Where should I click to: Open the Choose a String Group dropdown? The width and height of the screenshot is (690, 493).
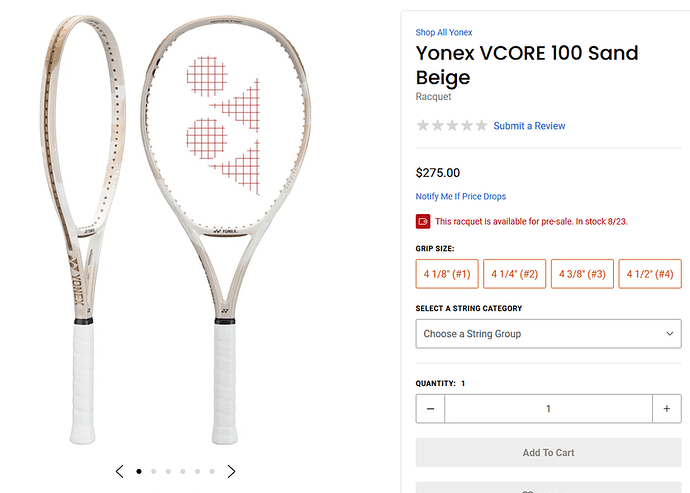coord(548,334)
